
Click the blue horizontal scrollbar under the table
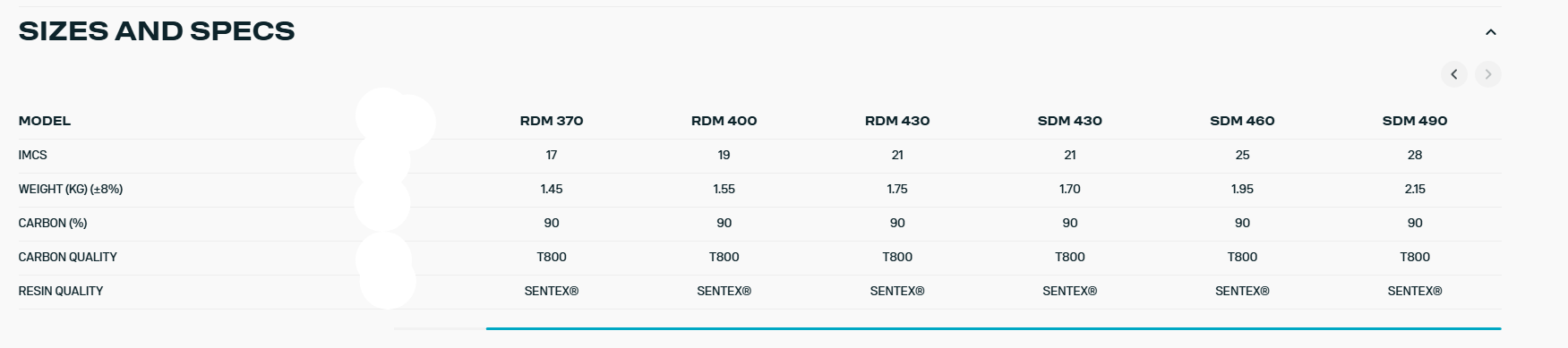(993, 328)
